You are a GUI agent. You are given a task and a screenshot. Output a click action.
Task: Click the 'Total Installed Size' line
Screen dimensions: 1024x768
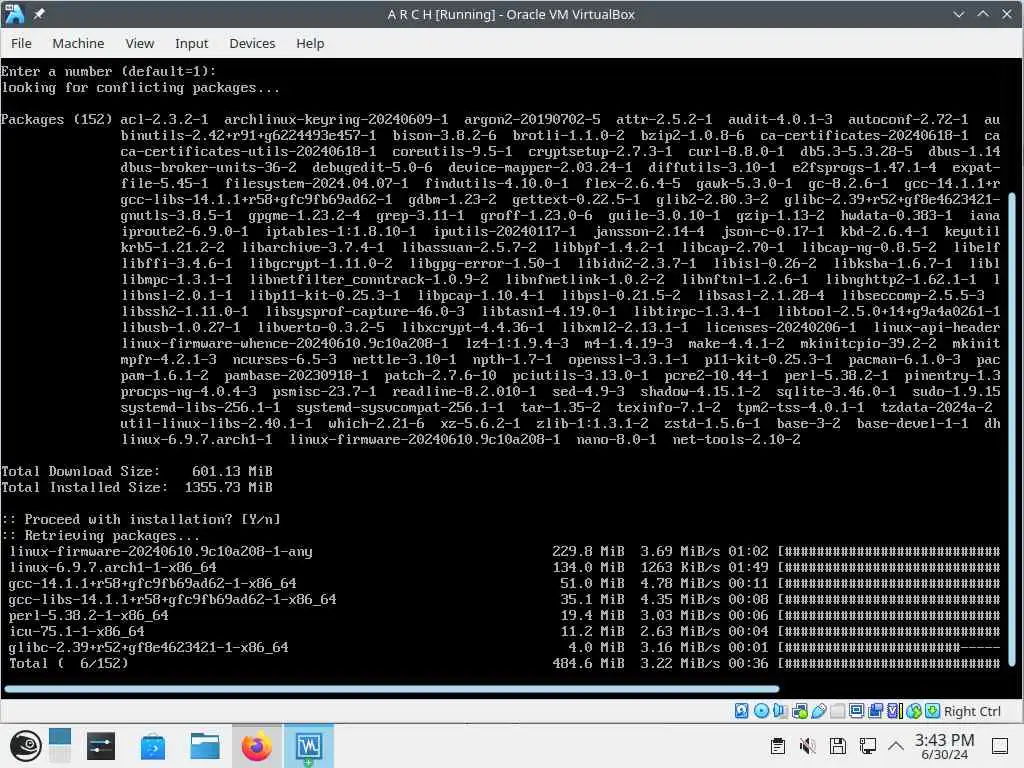pos(137,487)
